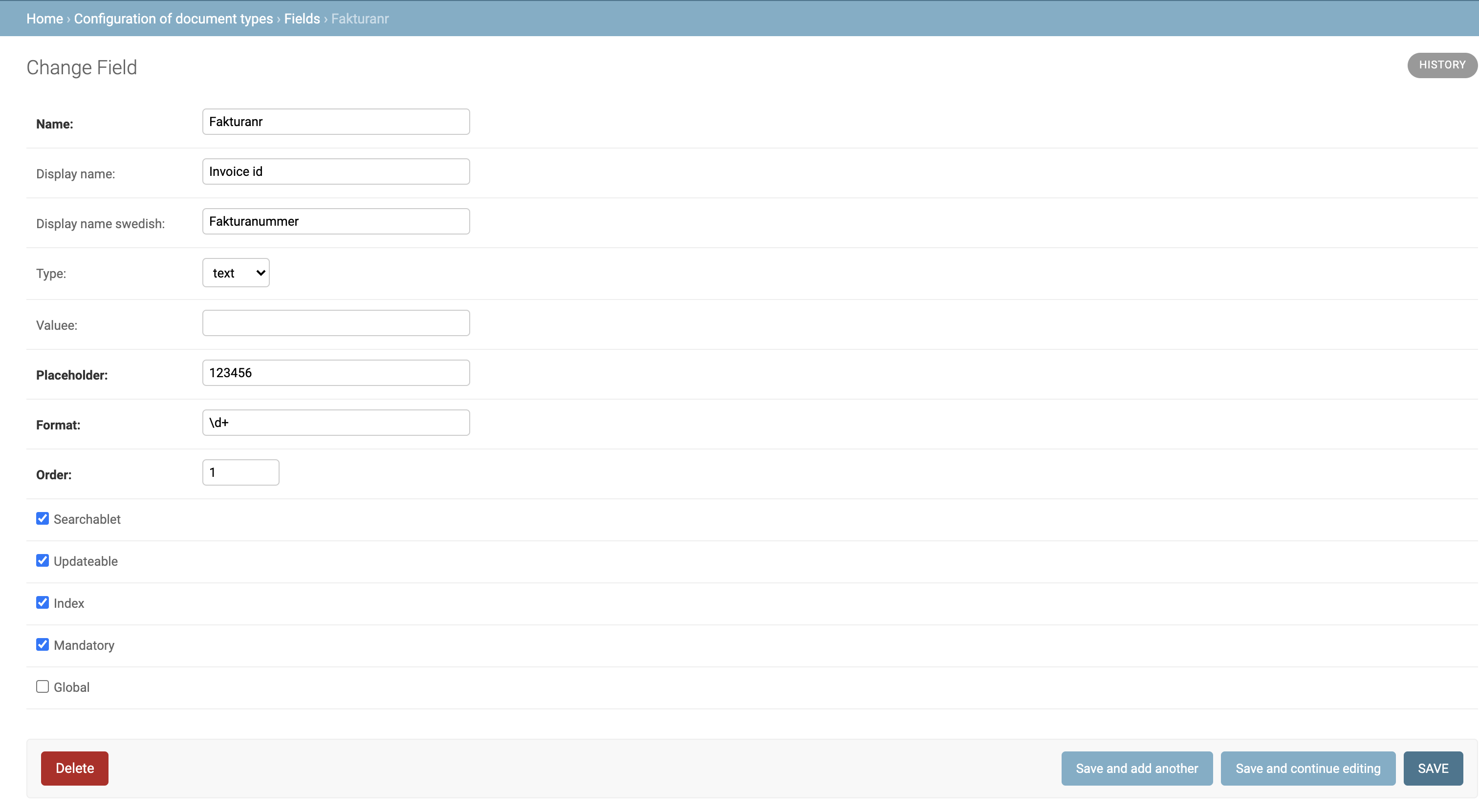
Task: Click Save and add another
Action: click(x=1136, y=769)
